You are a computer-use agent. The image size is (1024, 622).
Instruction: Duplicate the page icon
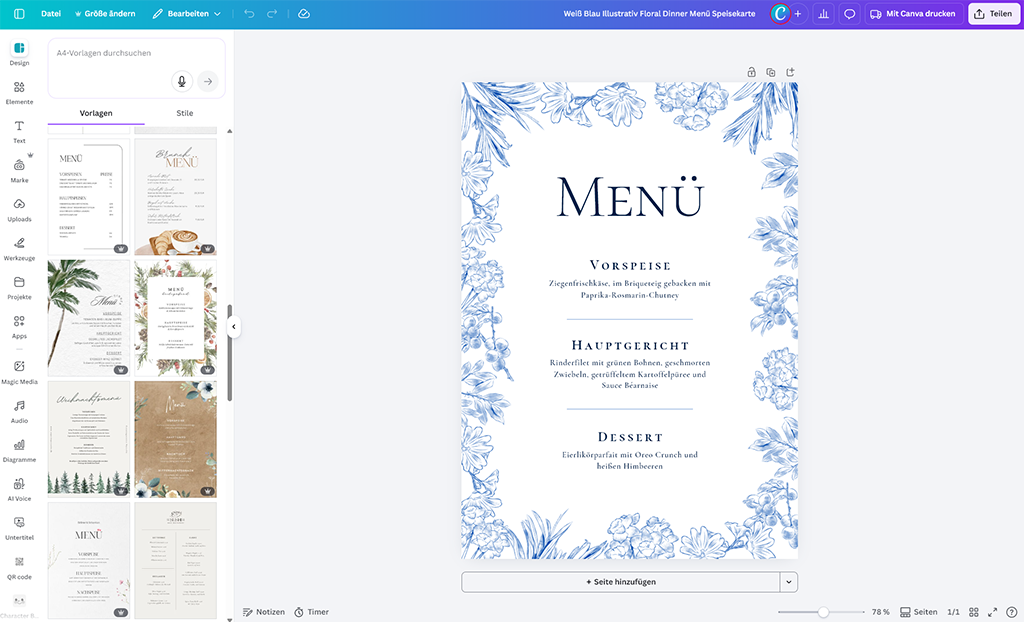[771, 73]
